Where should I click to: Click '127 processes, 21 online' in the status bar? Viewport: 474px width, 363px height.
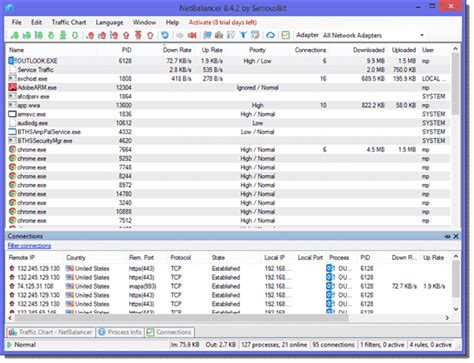pyautogui.click(x=274, y=345)
